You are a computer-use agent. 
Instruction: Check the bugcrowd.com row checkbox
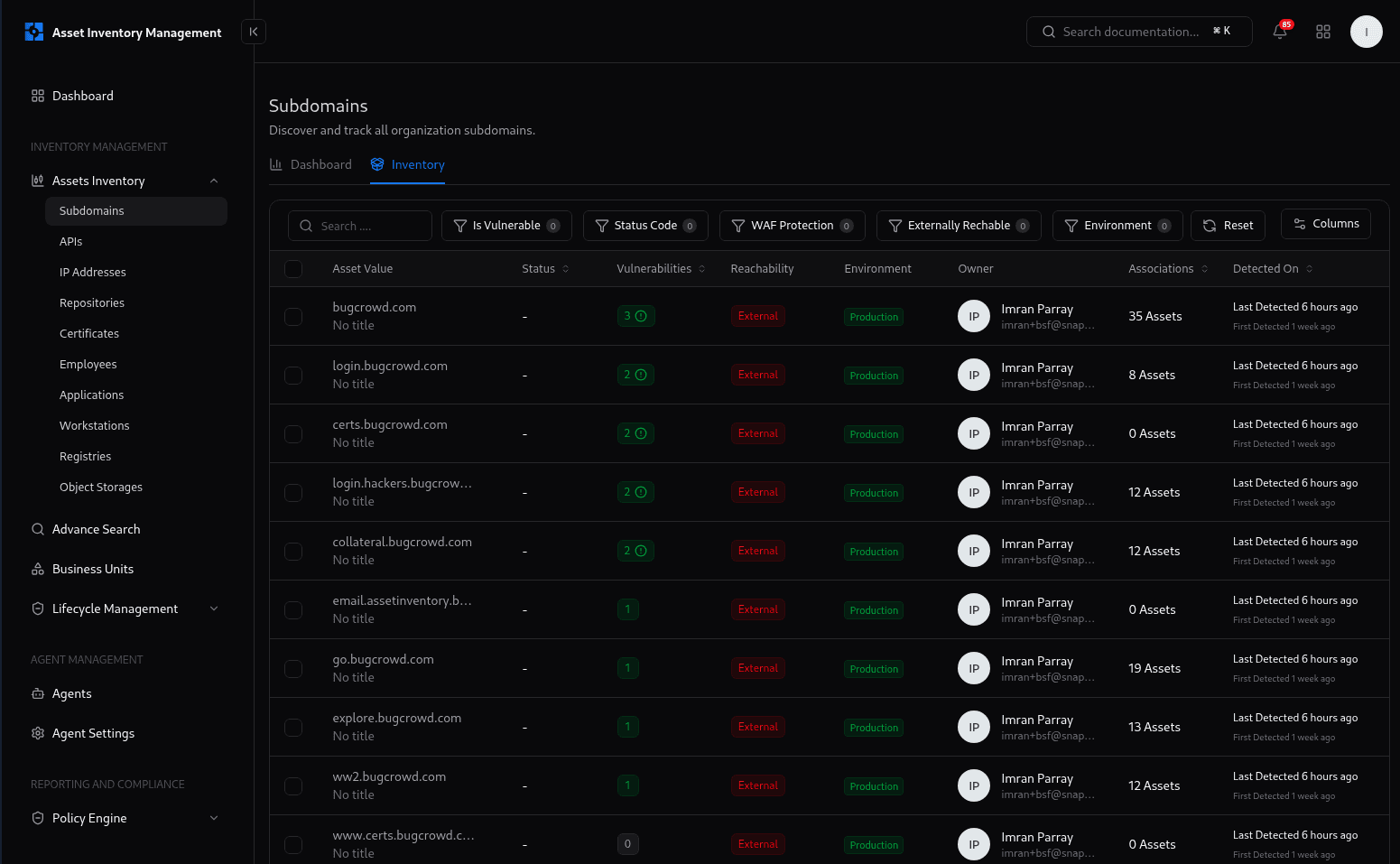coord(293,317)
